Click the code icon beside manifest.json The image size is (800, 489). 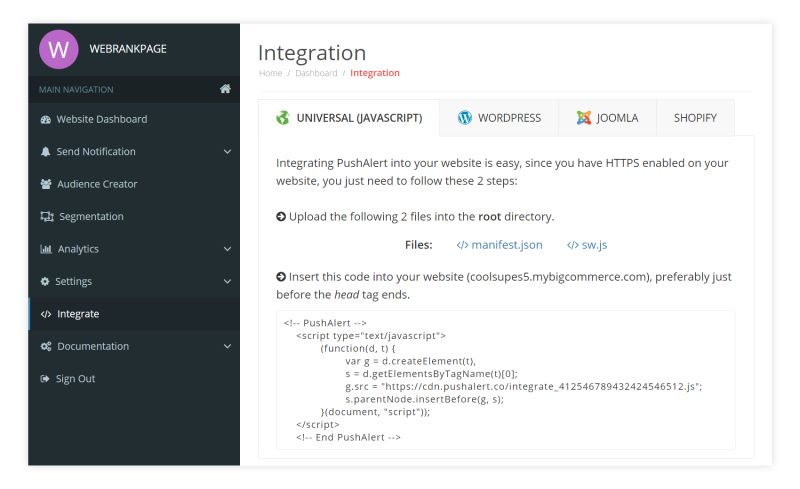point(462,245)
